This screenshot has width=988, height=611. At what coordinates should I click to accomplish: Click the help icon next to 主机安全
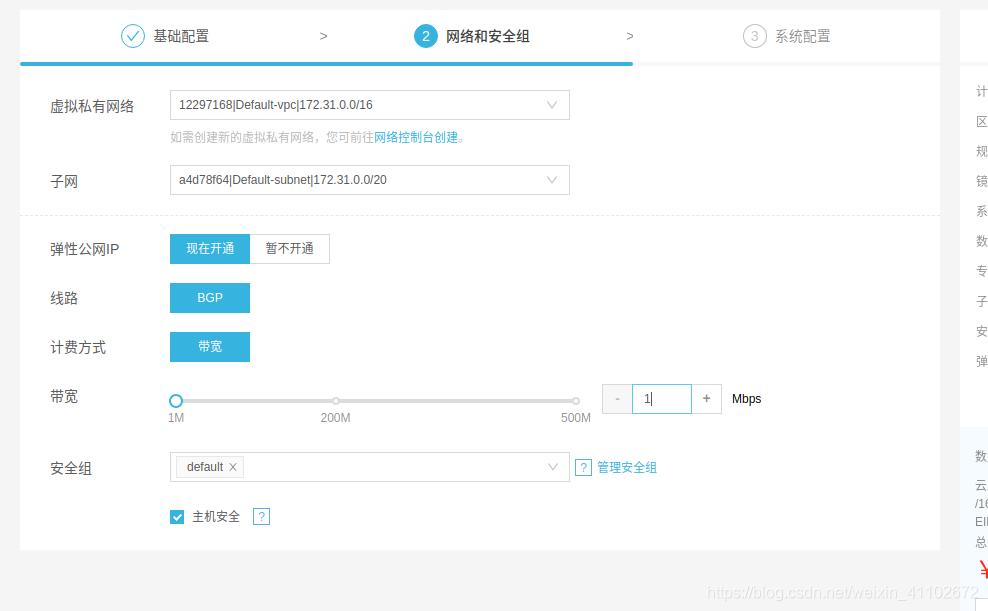(260, 516)
